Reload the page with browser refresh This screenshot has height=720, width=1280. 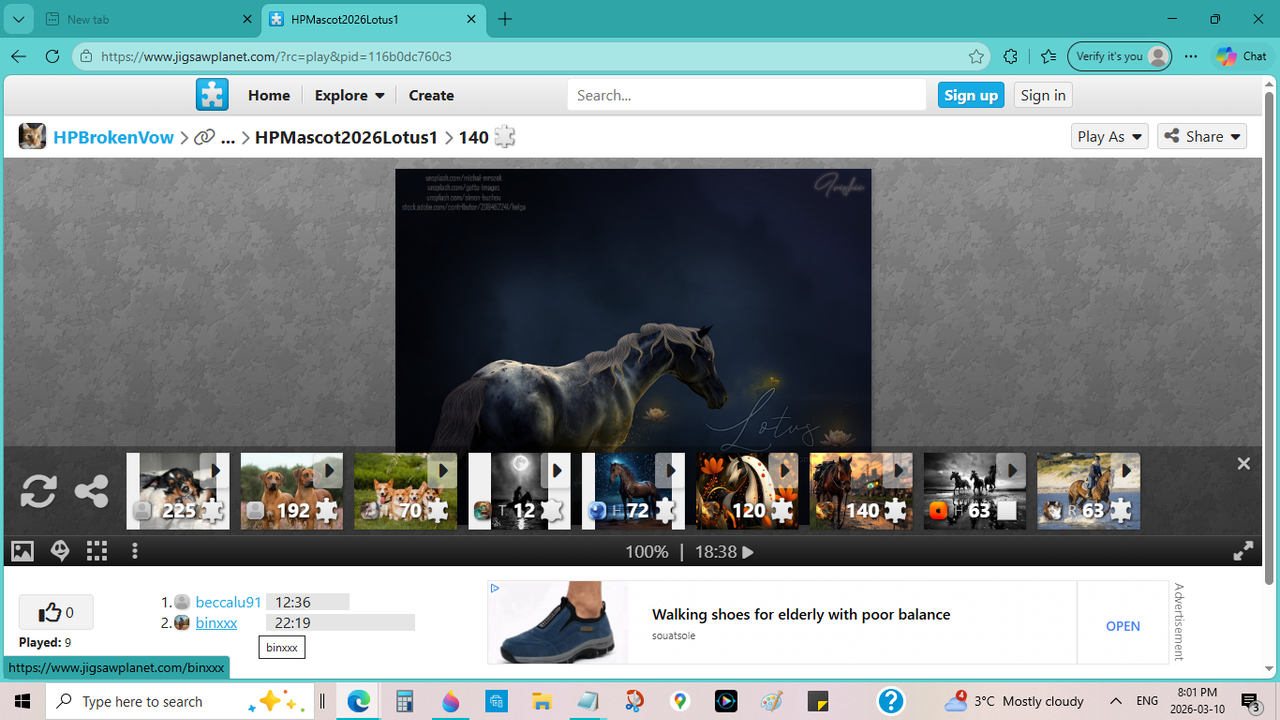pos(53,56)
